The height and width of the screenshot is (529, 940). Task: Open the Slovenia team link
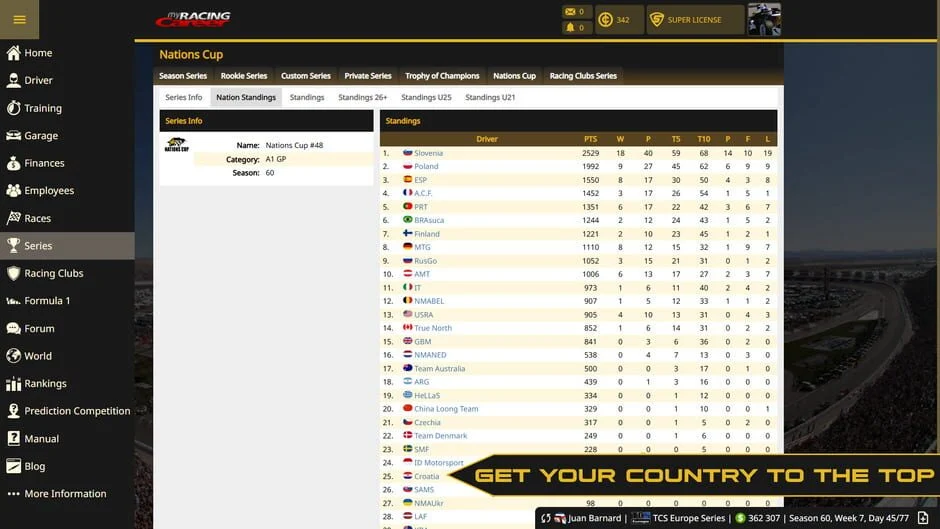point(428,153)
